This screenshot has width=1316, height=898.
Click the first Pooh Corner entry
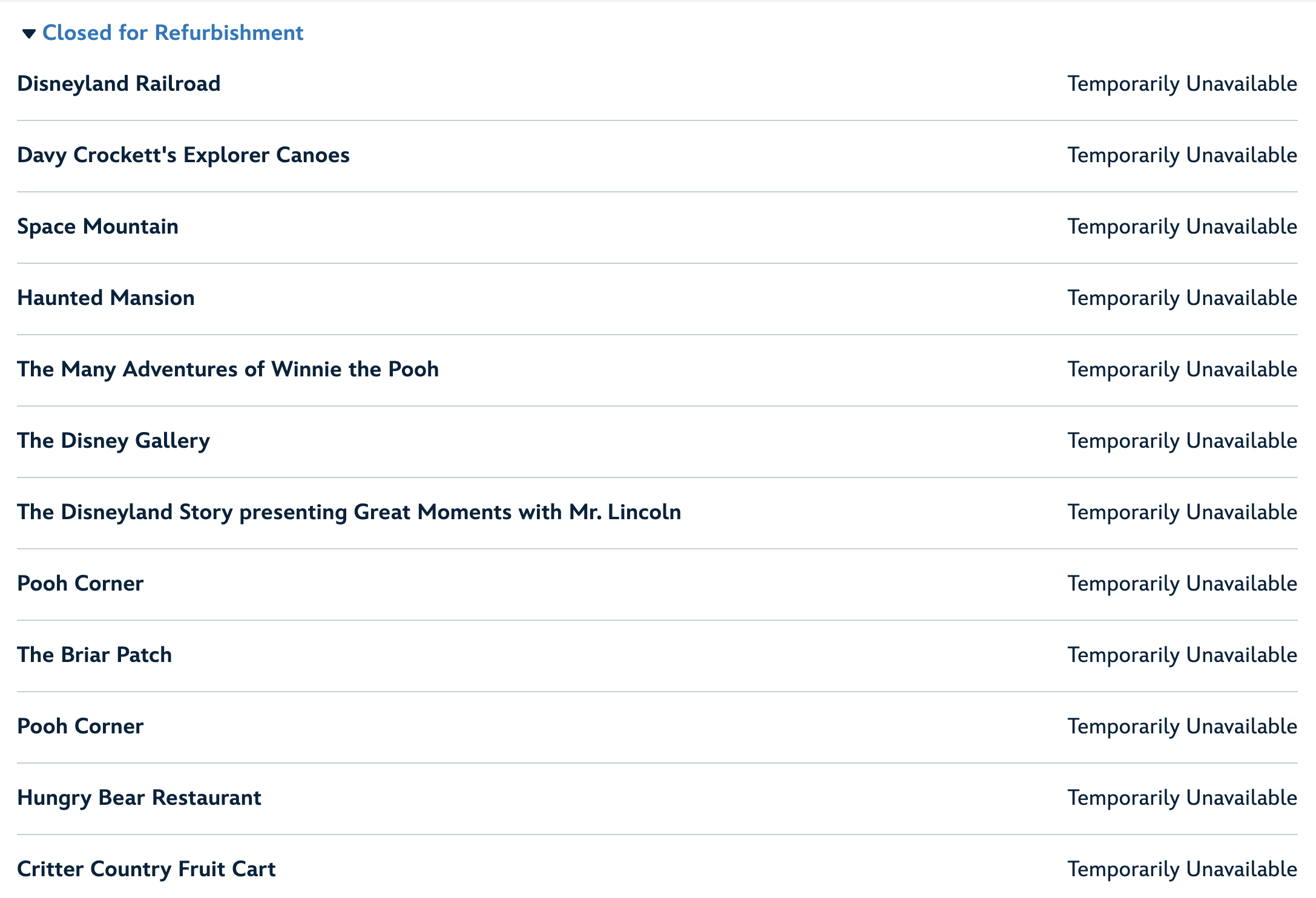(80, 583)
